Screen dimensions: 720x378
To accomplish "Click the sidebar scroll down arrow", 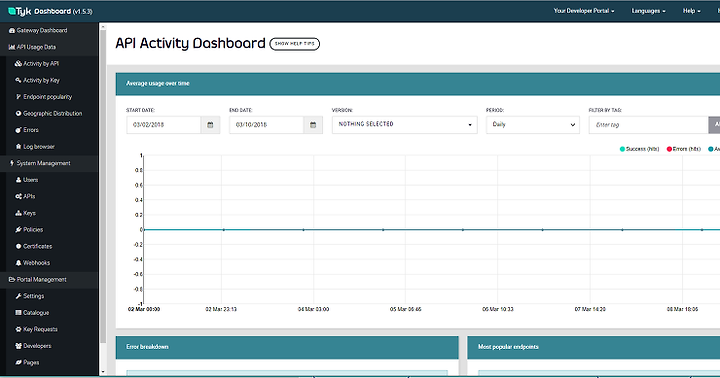I will (x=103, y=372).
